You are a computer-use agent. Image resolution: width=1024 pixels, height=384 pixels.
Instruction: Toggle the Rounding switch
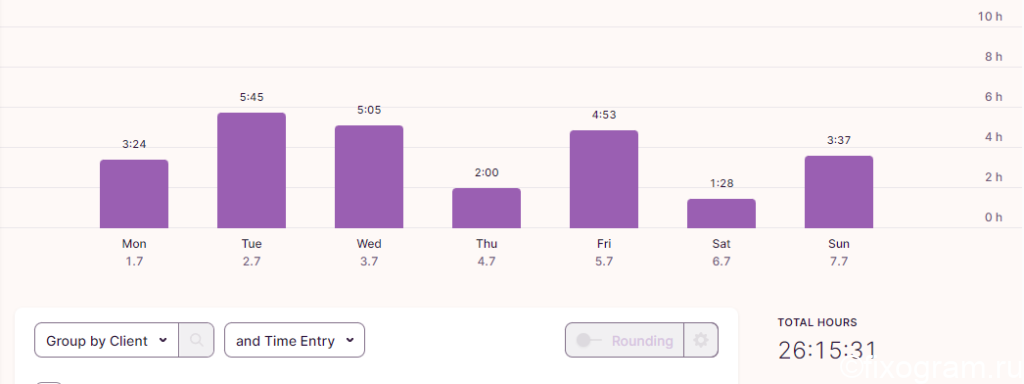click(x=588, y=340)
